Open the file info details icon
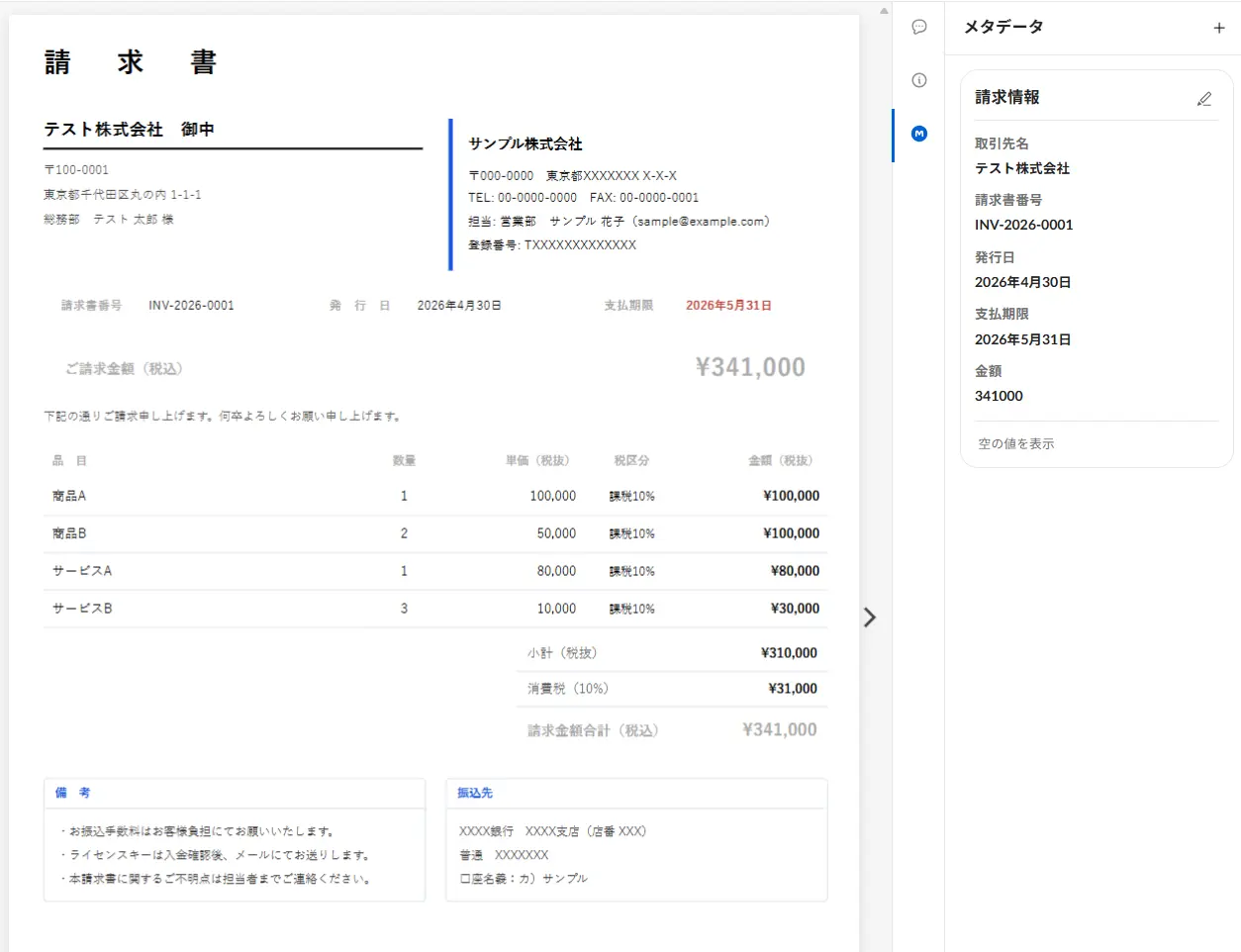1241x952 pixels. pos(919,80)
